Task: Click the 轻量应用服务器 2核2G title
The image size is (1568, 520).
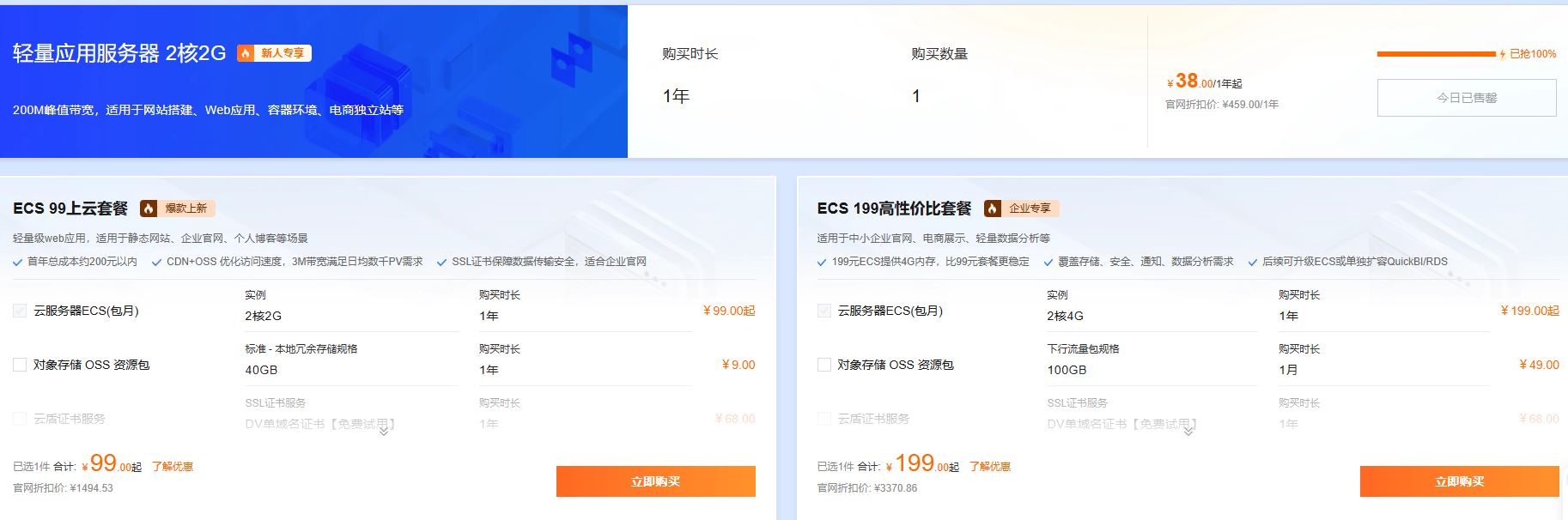Action: click(x=119, y=53)
